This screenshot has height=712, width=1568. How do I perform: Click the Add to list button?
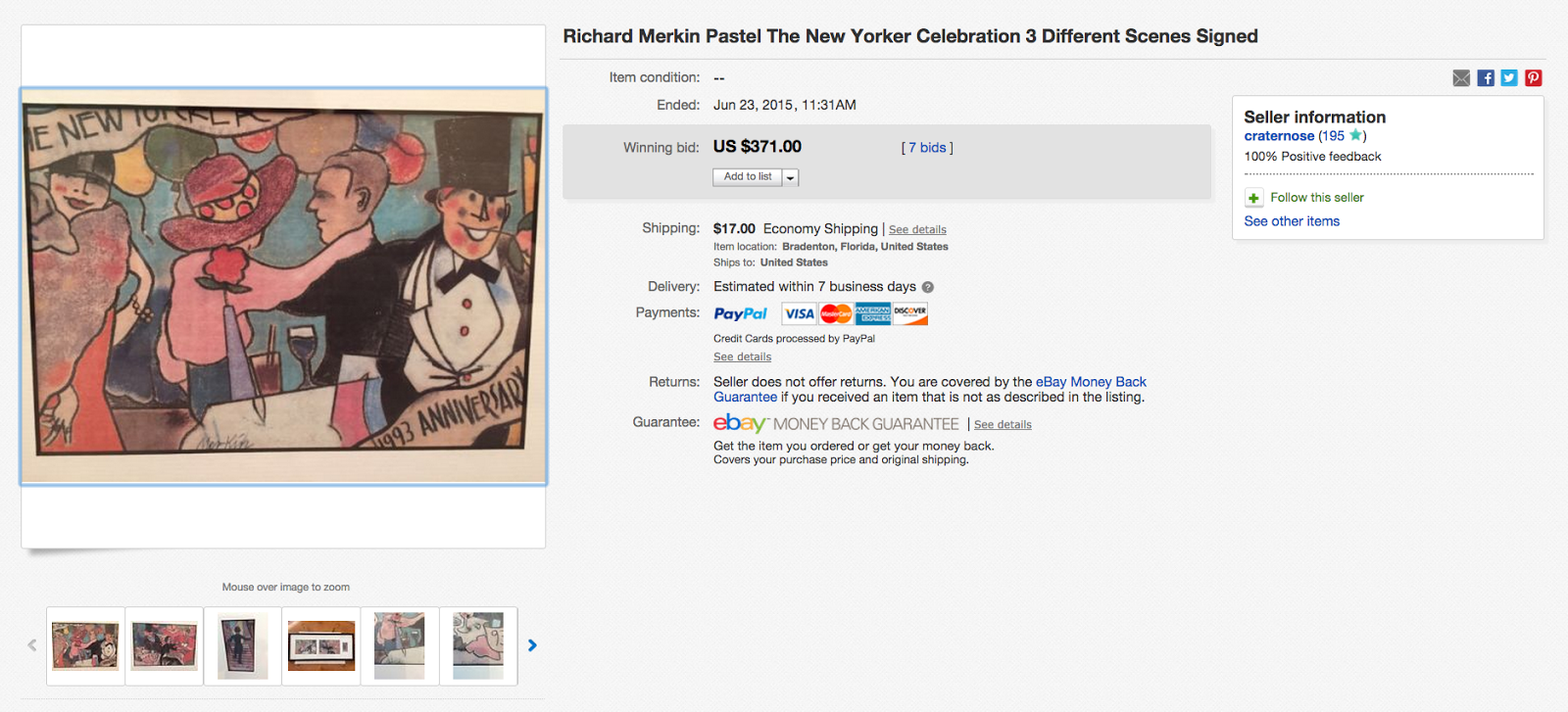coord(747,177)
